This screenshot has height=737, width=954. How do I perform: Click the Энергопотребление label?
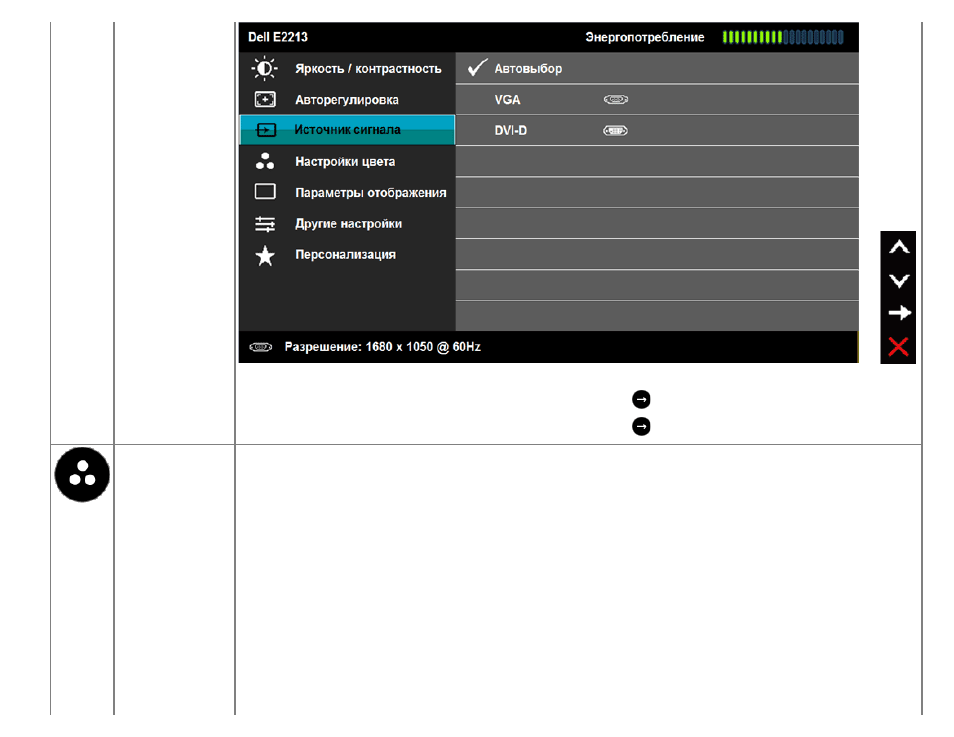tap(645, 37)
